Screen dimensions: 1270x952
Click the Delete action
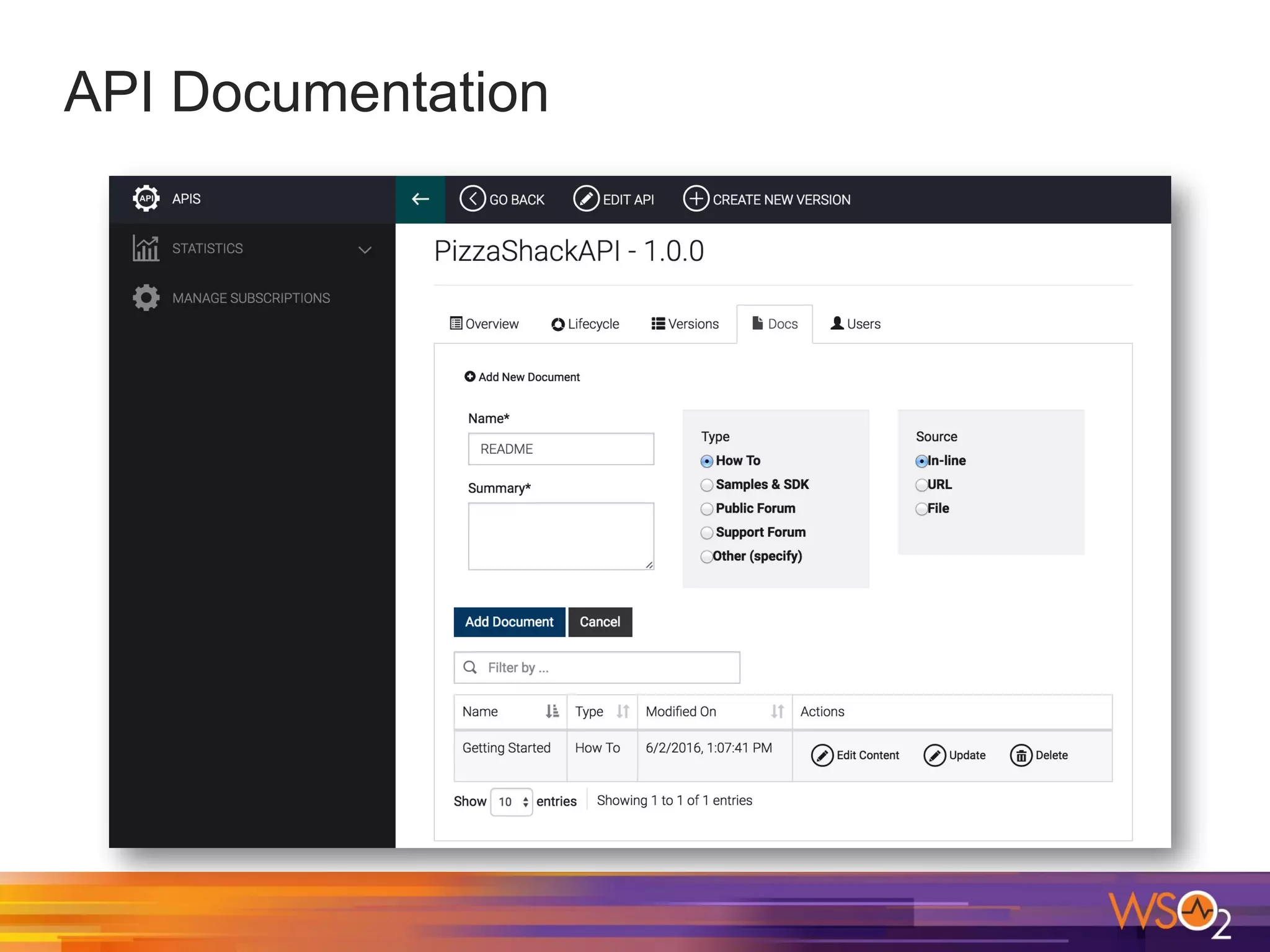pos(1039,756)
